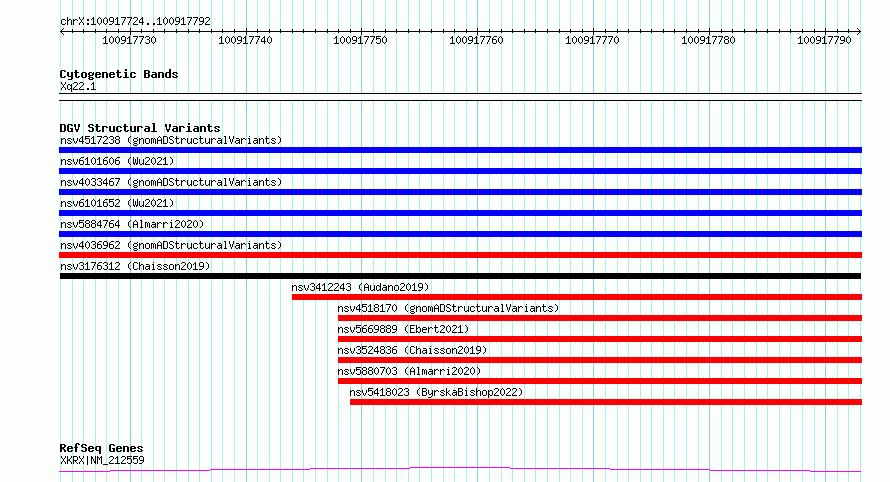Open variant nsv5880703 (Almarri2020) label
Image resolution: width=890 pixels, height=482 pixels.
[409, 371]
